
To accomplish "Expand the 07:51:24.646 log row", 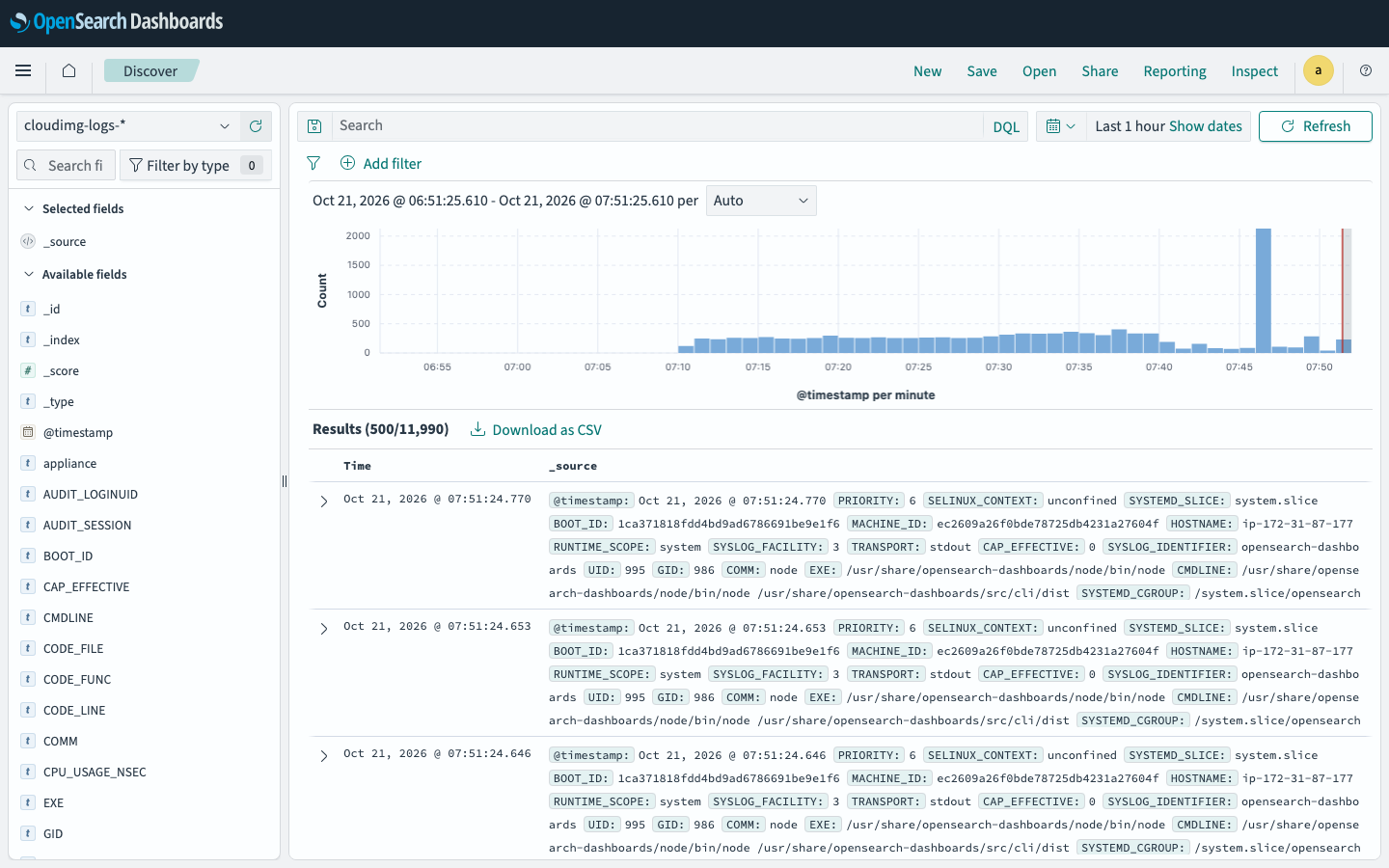I will click(324, 756).
